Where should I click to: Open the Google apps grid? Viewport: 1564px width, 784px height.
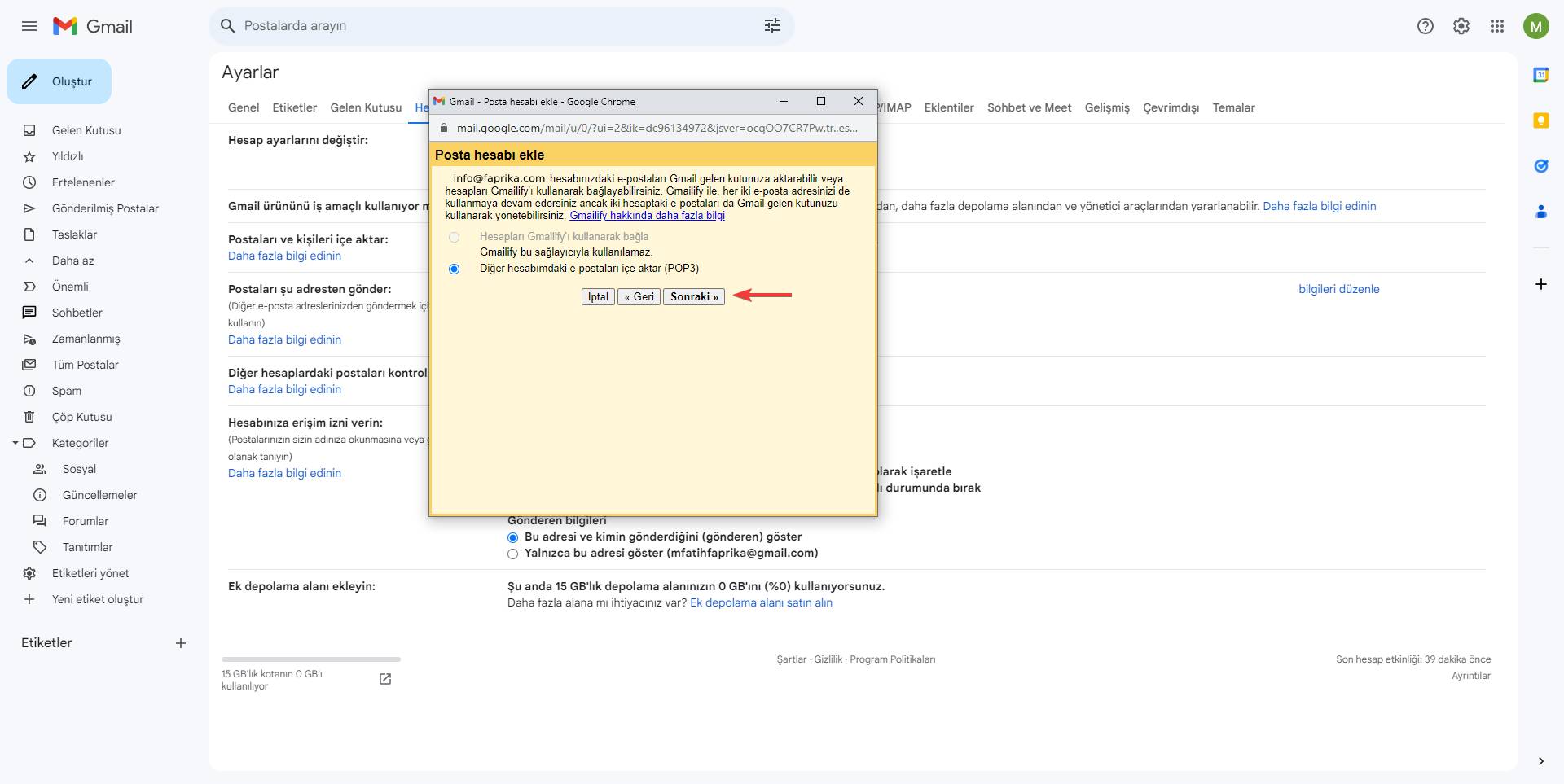coord(1497,26)
